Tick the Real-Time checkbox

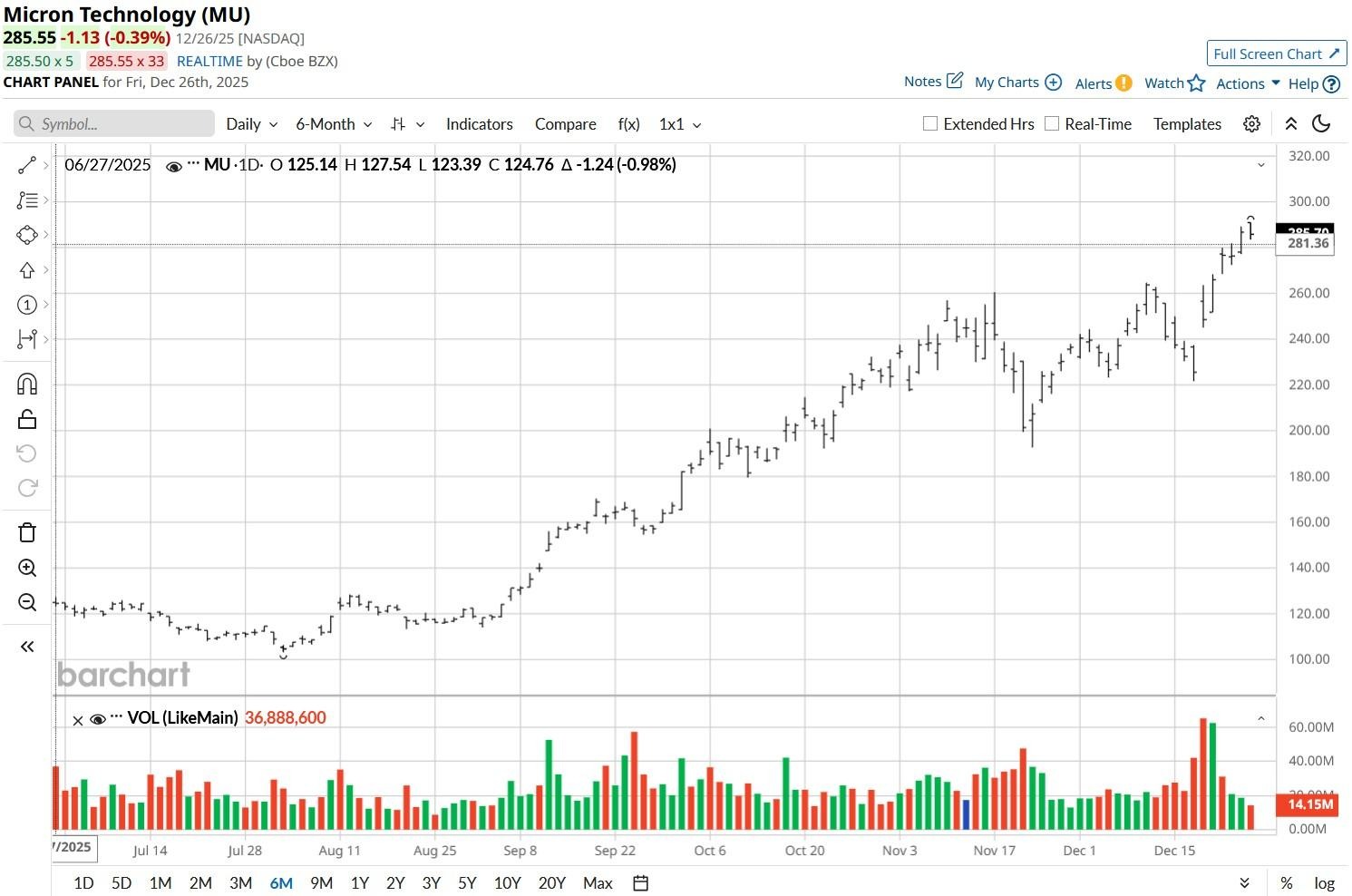click(1052, 123)
